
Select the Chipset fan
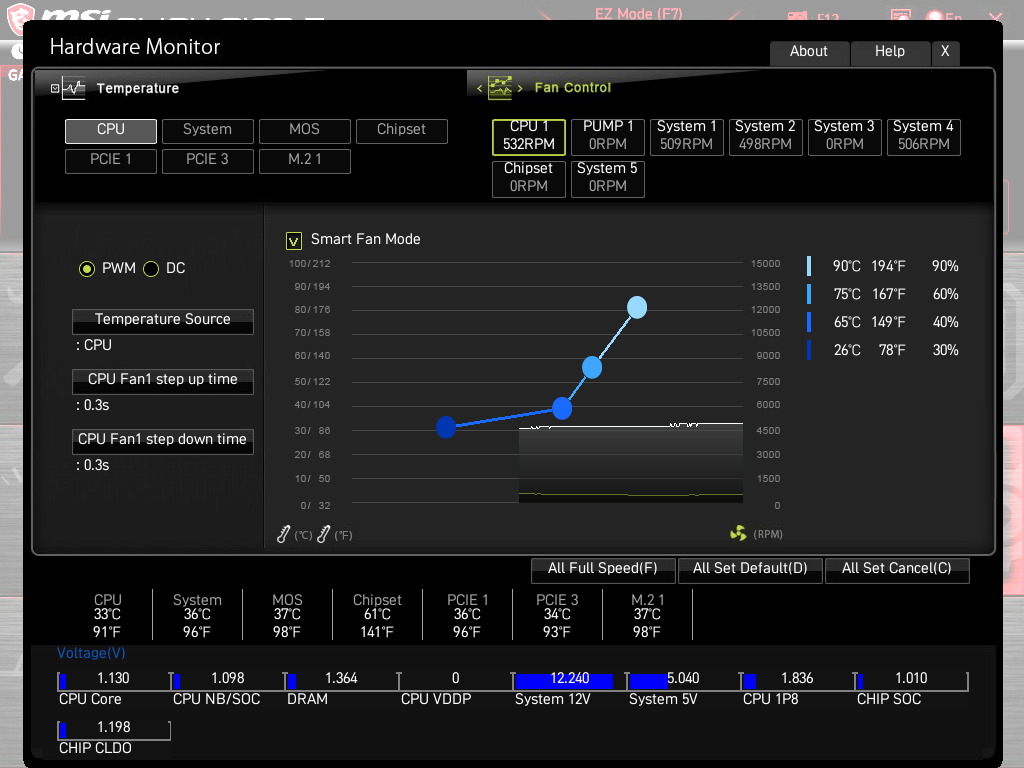click(528, 178)
